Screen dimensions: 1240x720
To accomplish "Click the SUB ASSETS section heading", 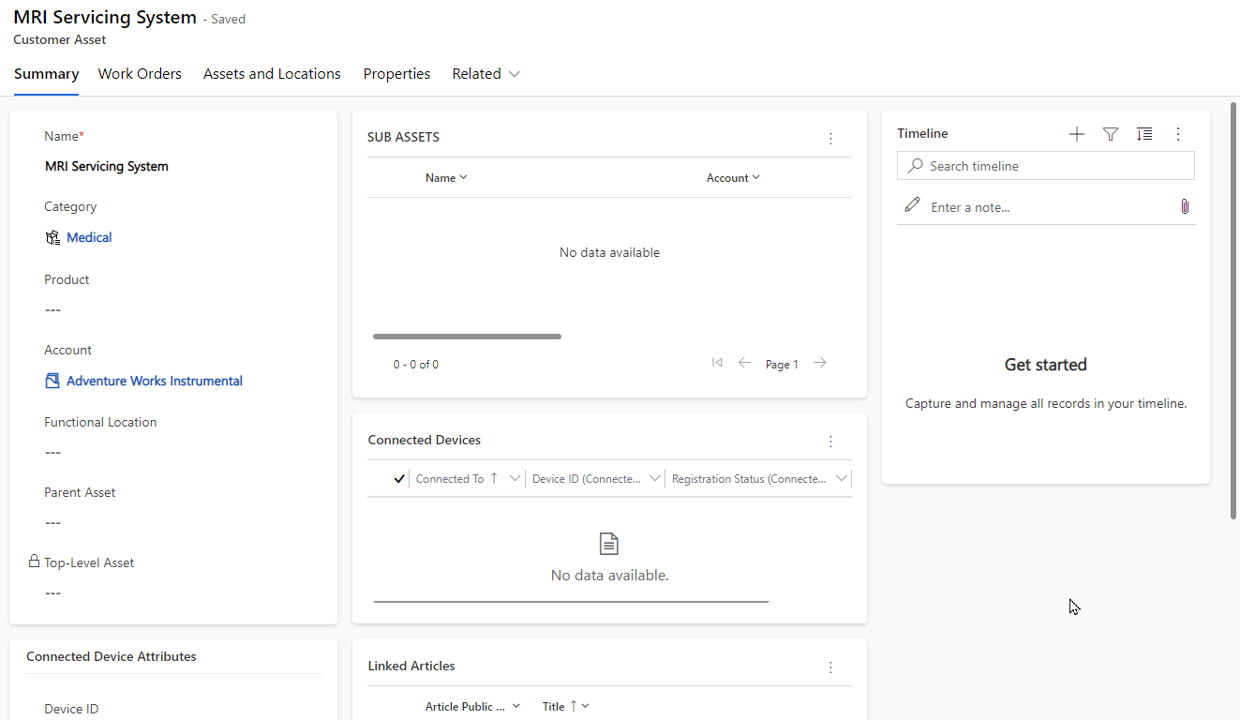I will coord(403,137).
